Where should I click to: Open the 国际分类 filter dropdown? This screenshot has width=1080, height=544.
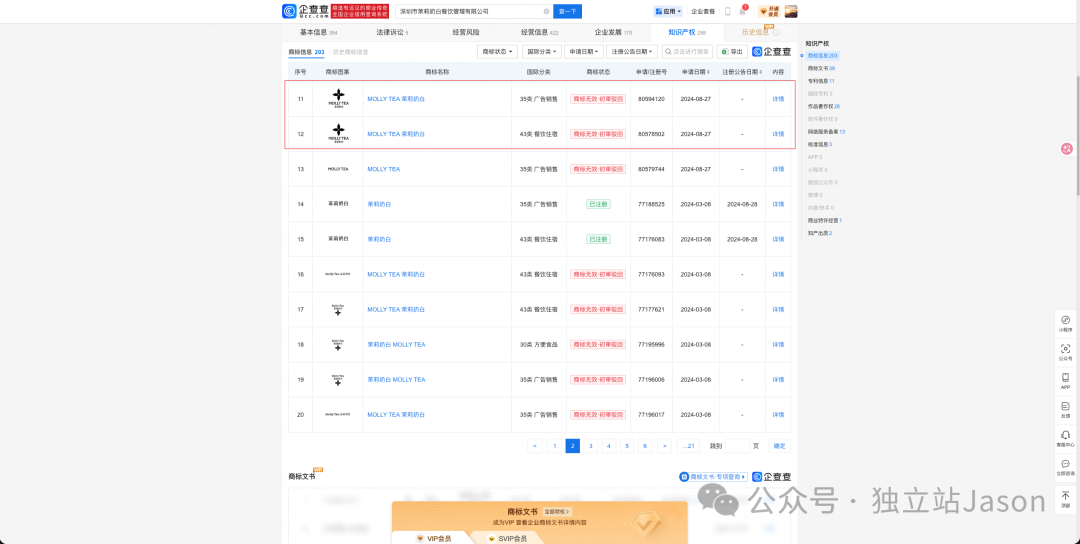click(x=541, y=52)
